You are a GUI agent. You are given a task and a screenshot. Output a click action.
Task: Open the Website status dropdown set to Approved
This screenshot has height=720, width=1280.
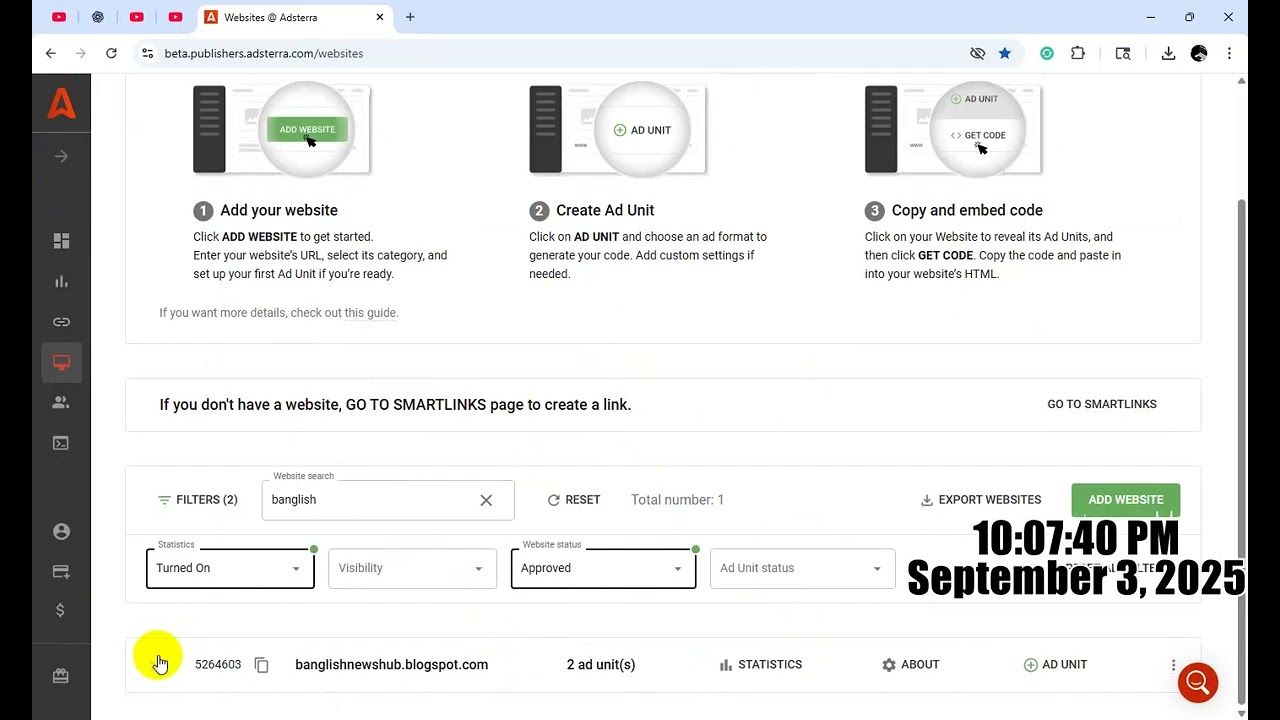(x=603, y=568)
